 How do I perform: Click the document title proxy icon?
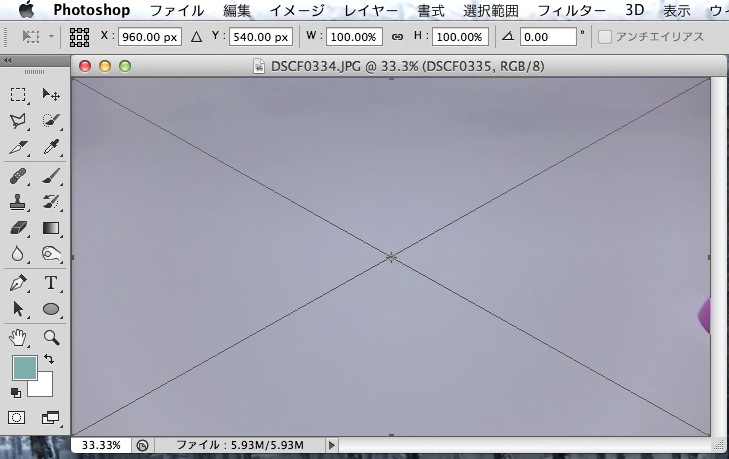pos(259,67)
